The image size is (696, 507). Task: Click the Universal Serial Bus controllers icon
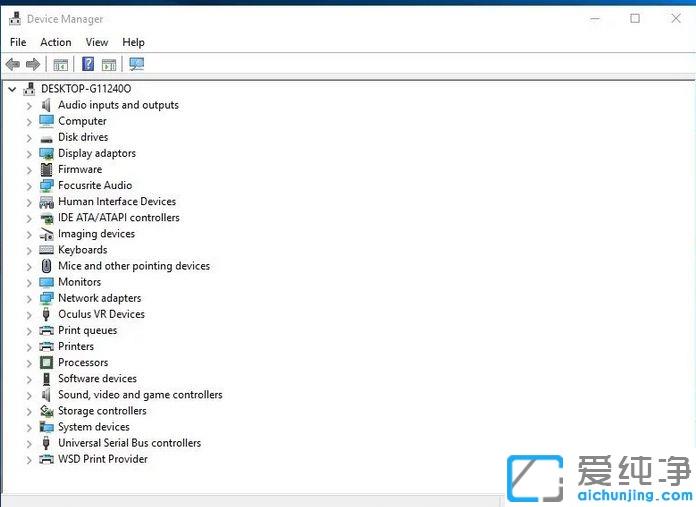(x=46, y=443)
